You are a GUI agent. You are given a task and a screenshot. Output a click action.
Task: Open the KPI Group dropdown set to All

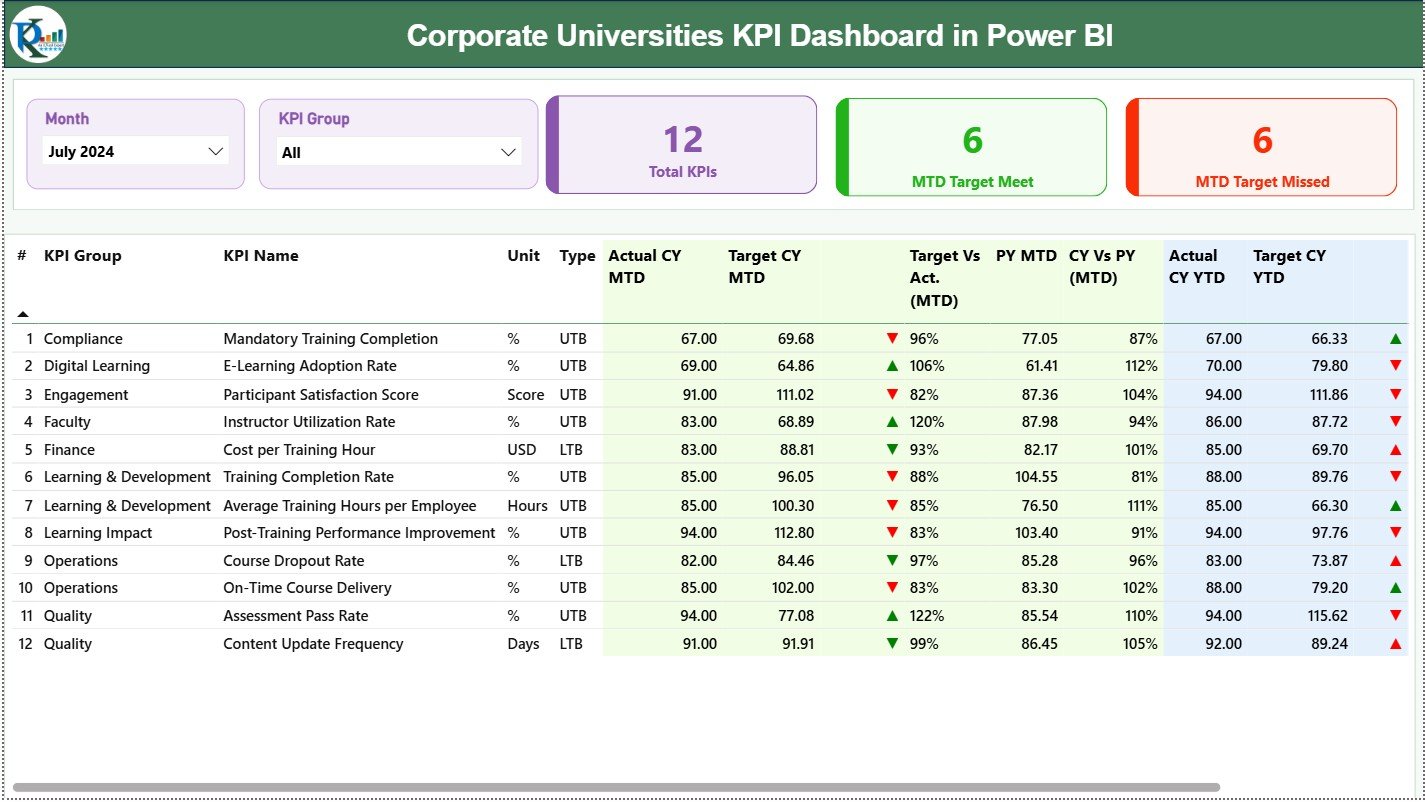(x=399, y=151)
